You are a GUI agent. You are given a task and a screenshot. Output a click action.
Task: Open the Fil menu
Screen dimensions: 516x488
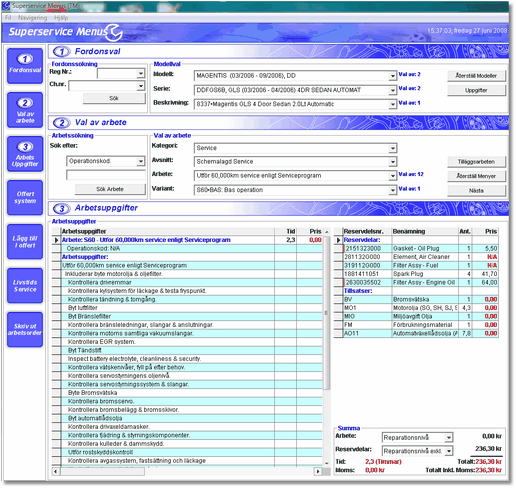click(x=8, y=18)
